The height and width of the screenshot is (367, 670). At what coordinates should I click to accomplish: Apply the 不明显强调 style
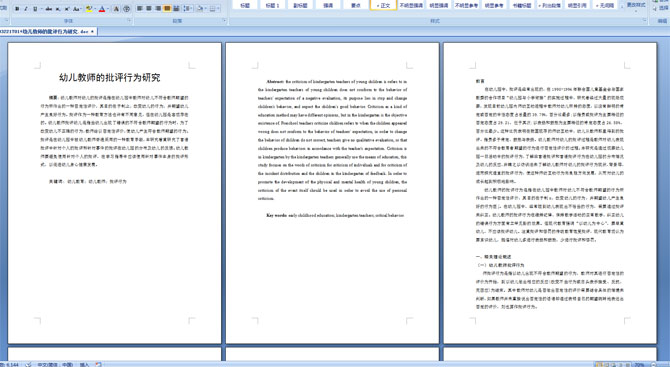point(411,4)
